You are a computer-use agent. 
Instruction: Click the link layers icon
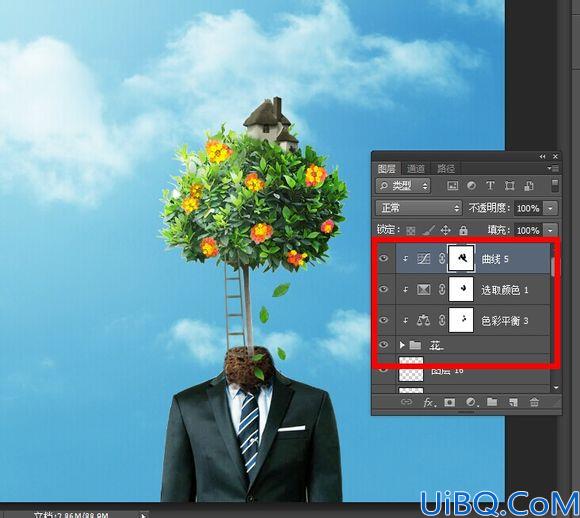406,402
